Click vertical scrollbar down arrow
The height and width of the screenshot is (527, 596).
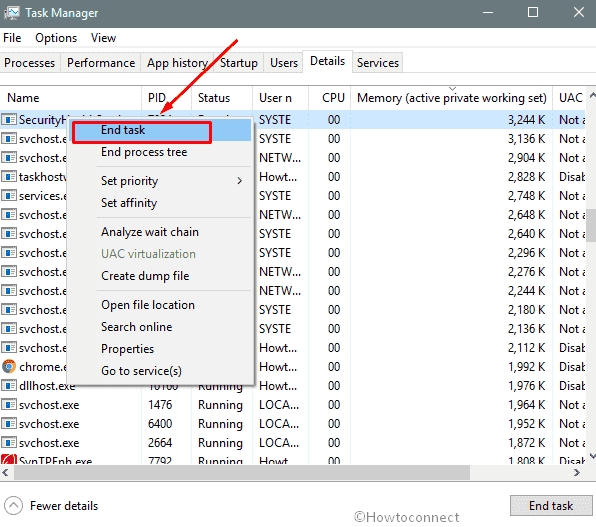[592, 456]
